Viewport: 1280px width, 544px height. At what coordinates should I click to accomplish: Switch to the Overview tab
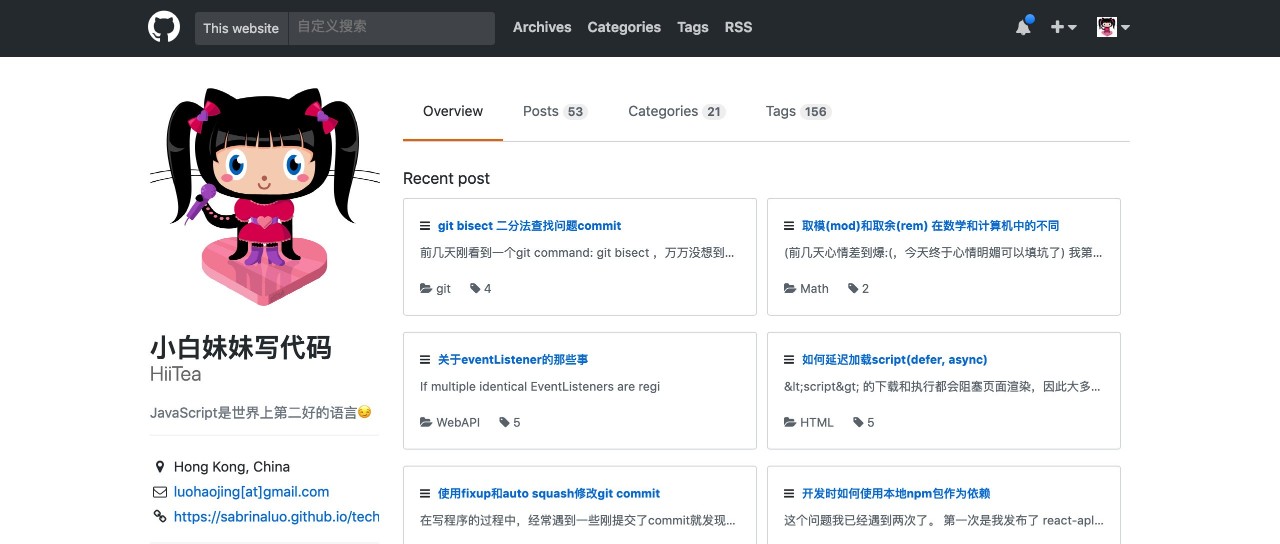[453, 111]
